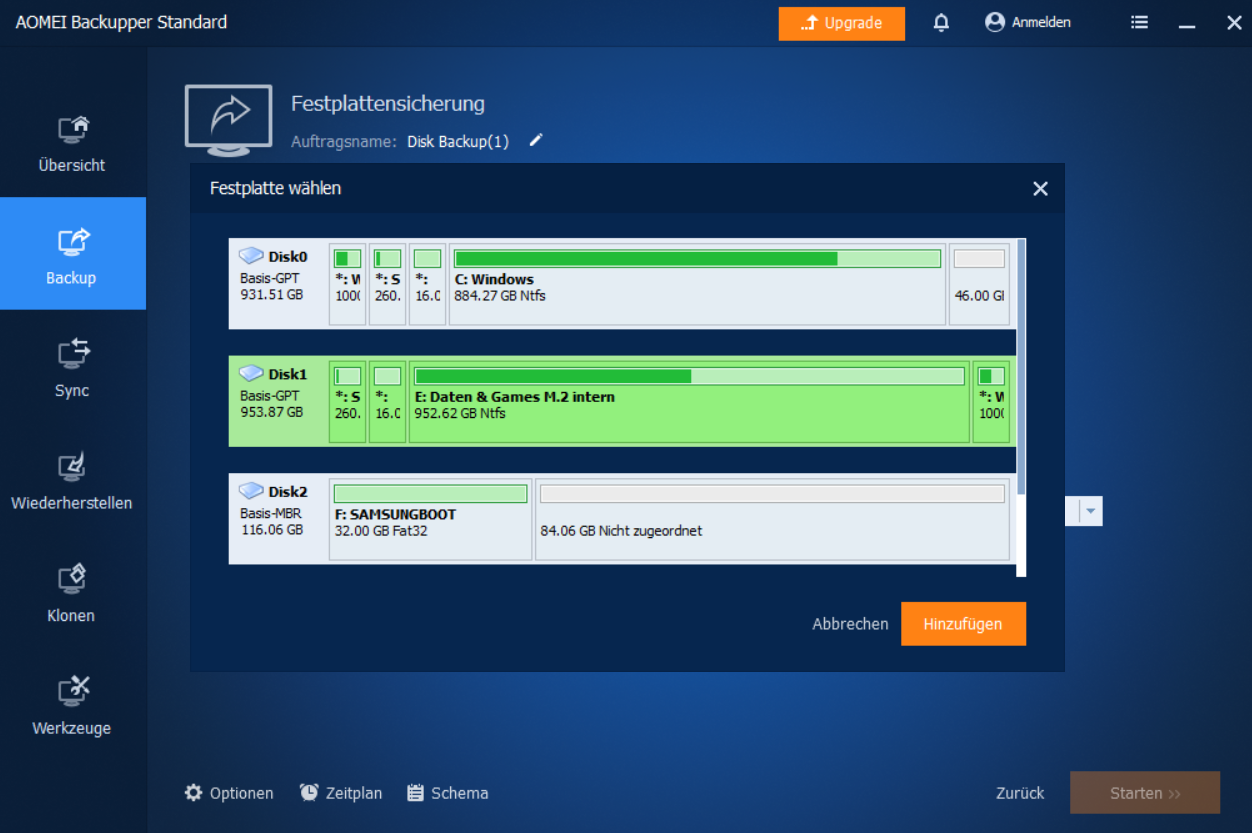Click the Optionen gear icon
This screenshot has width=1252, height=833.
pyautogui.click(x=194, y=793)
